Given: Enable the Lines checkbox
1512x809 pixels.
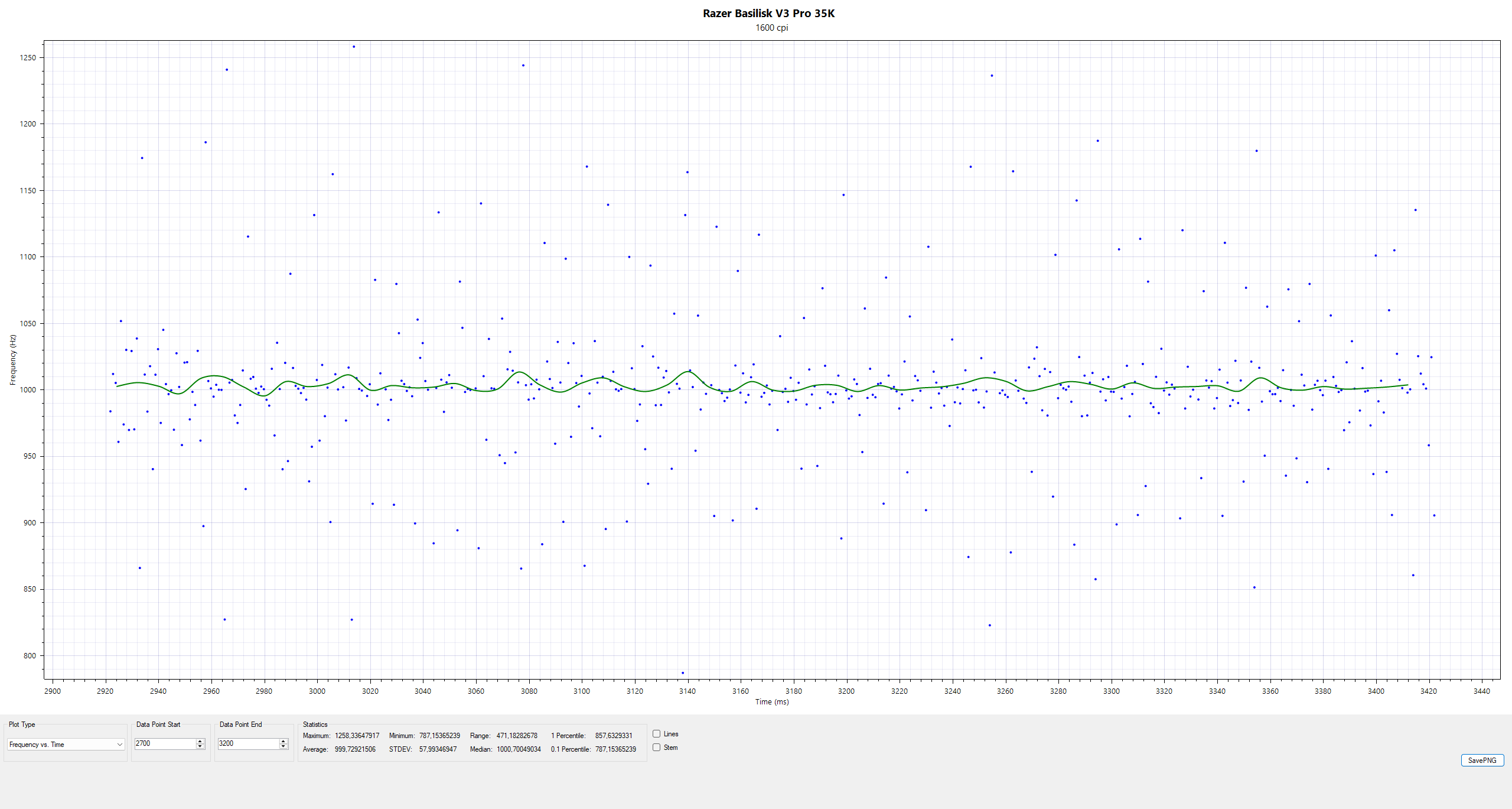Looking at the screenshot, I should pos(656,734).
